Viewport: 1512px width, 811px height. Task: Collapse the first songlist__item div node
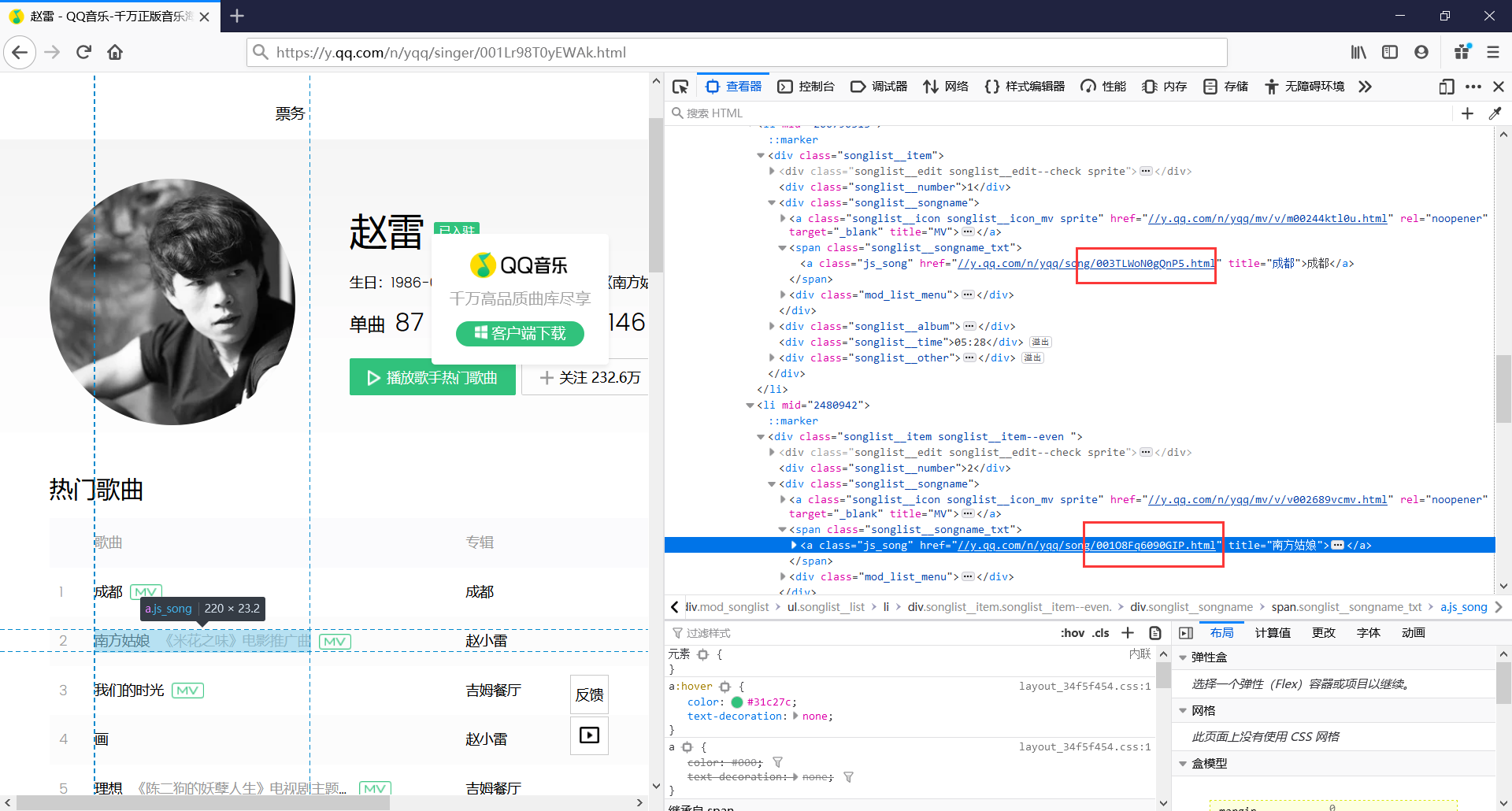[761, 156]
